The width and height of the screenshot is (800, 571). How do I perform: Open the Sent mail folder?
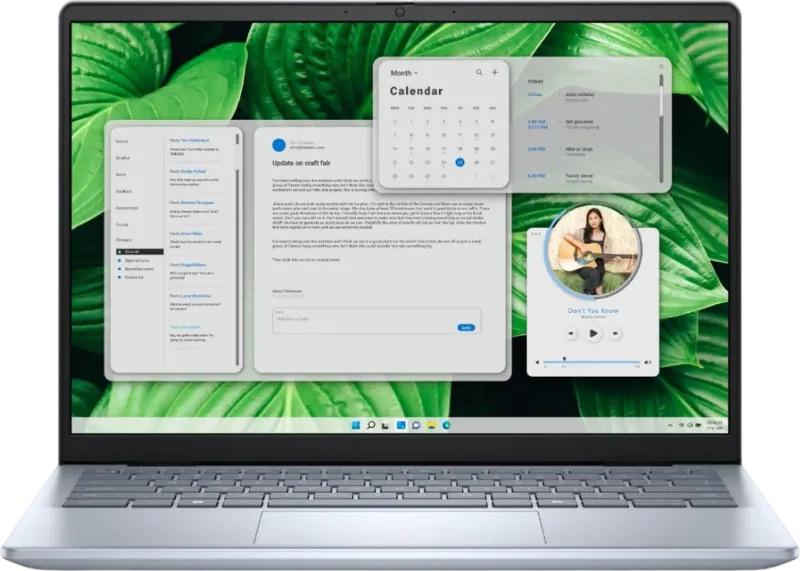point(121,175)
